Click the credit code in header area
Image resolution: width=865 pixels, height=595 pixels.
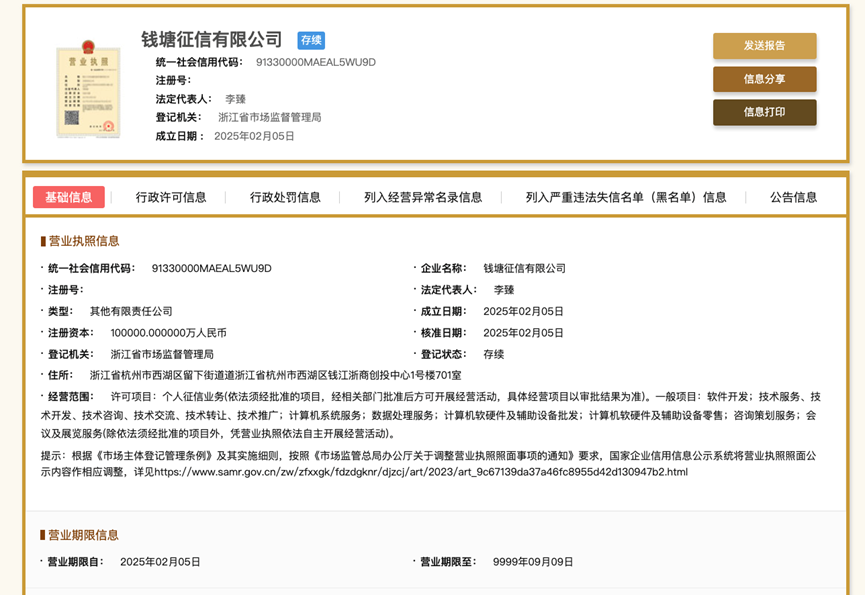(x=316, y=62)
